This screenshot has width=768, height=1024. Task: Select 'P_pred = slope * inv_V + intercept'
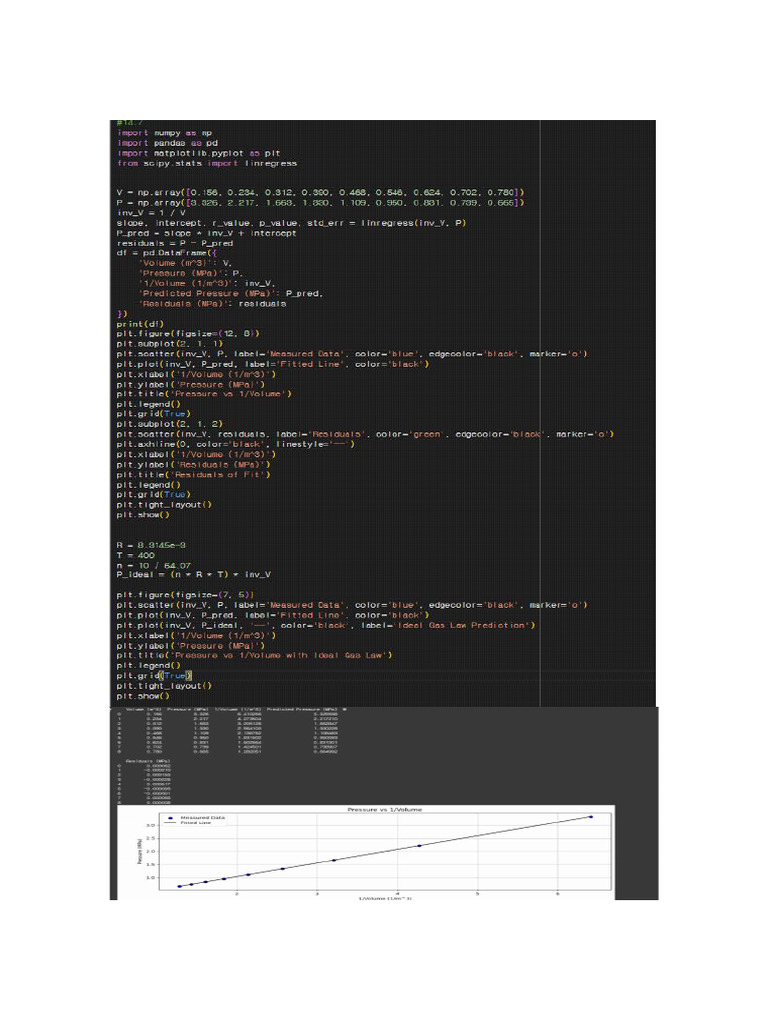tap(206, 233)
